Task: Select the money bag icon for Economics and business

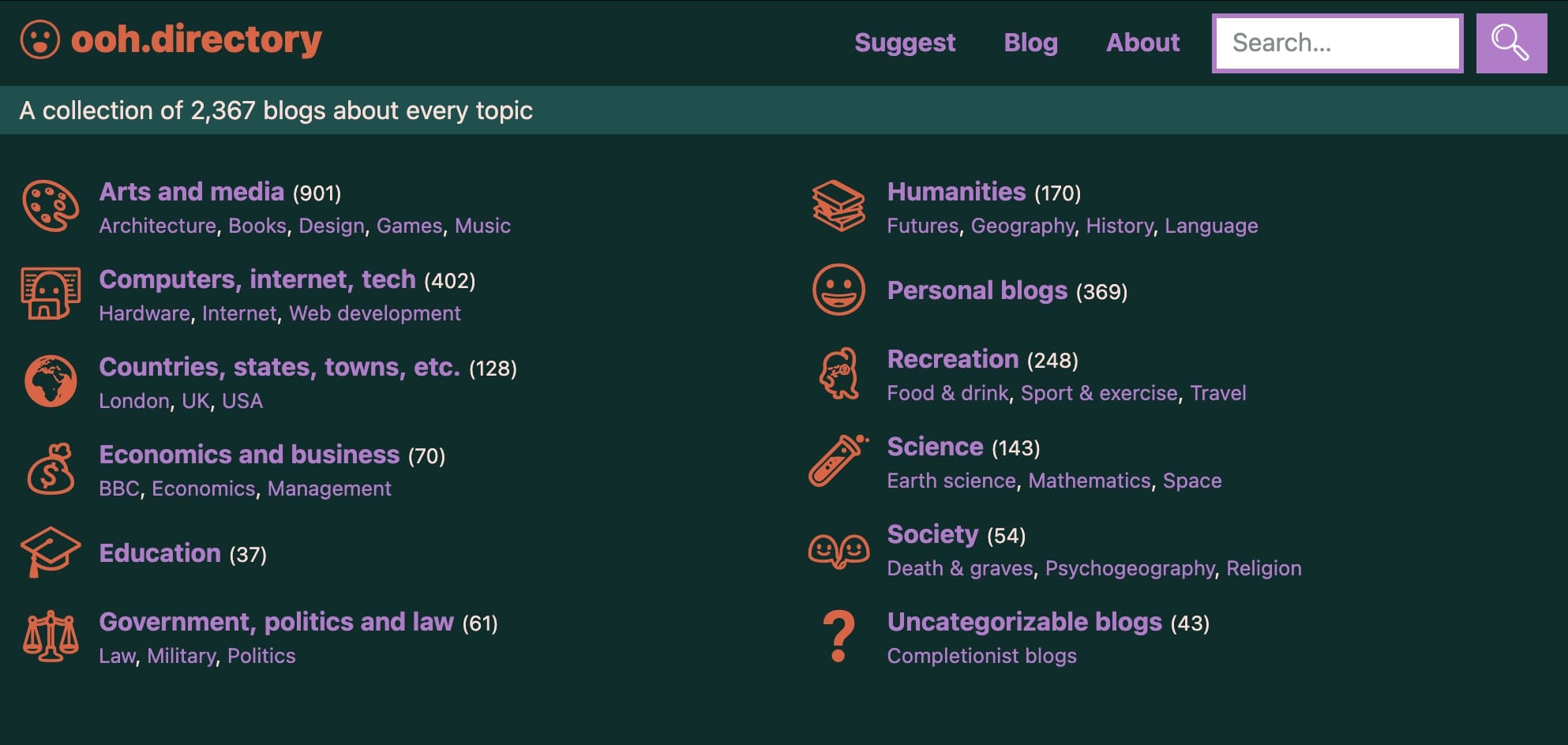Action: pyautogui.click(x=49, y=470)
